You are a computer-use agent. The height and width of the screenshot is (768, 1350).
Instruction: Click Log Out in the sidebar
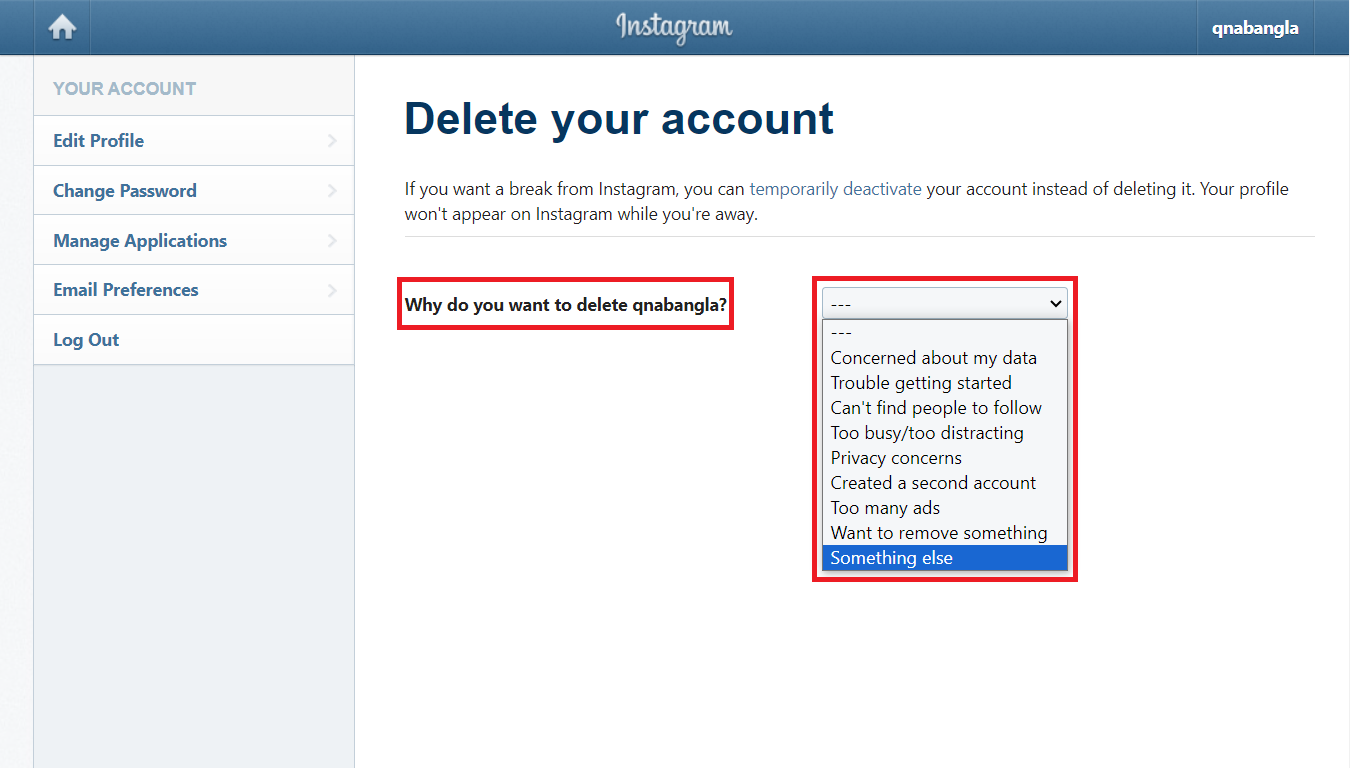click(85, 339)
